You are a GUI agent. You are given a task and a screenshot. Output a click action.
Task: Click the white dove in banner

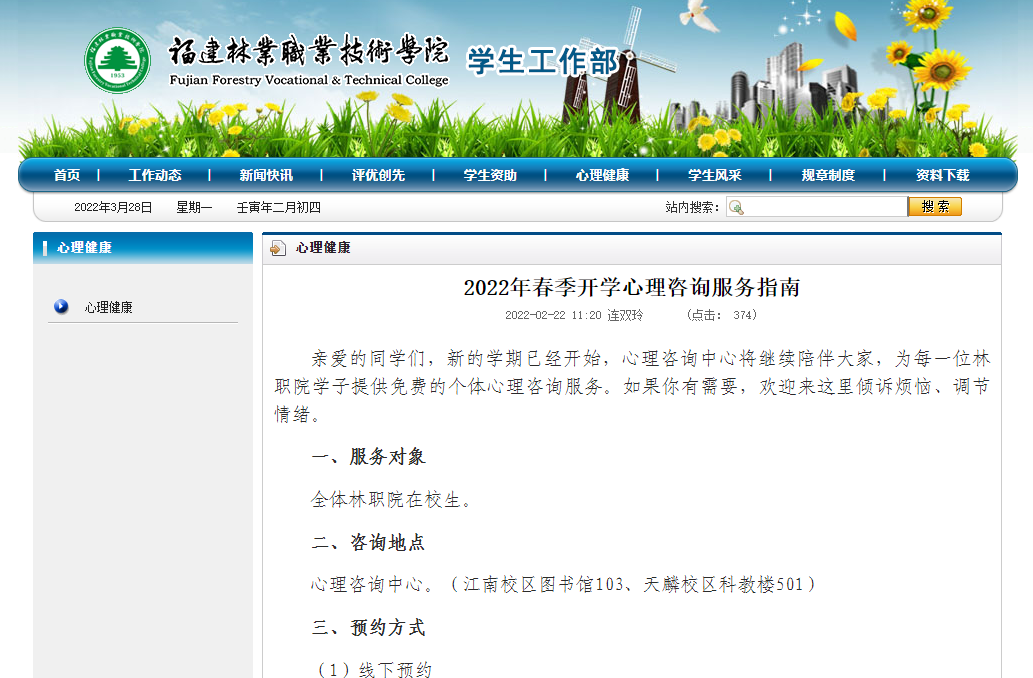point(698,15)
